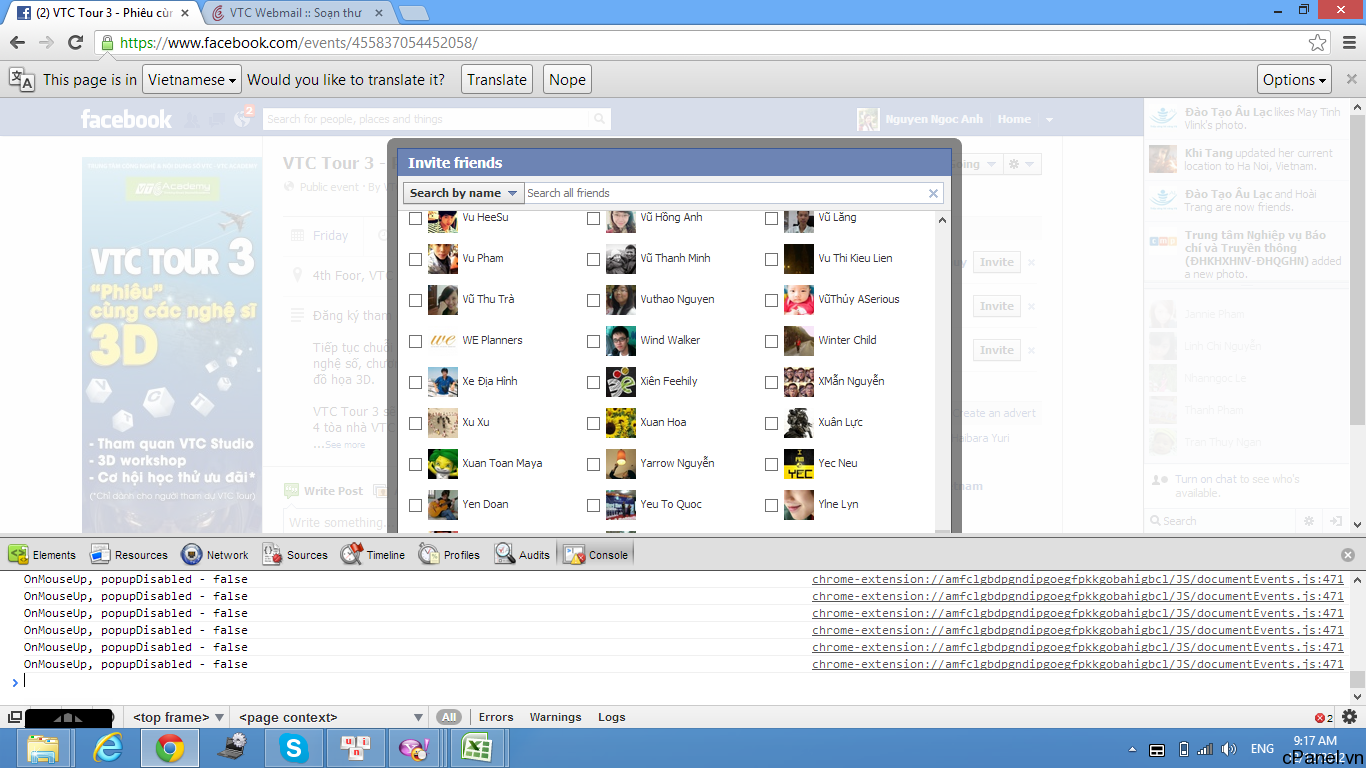Open the Chrome menu icon

[x=1349, y=42]
